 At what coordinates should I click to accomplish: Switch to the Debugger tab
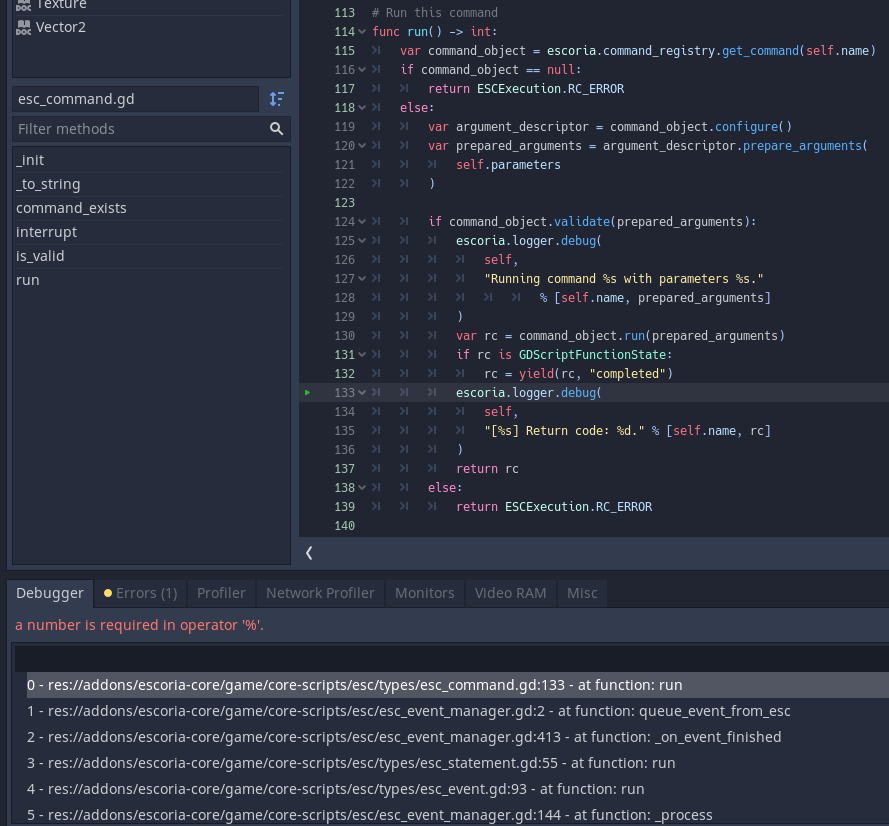[50, 593]
